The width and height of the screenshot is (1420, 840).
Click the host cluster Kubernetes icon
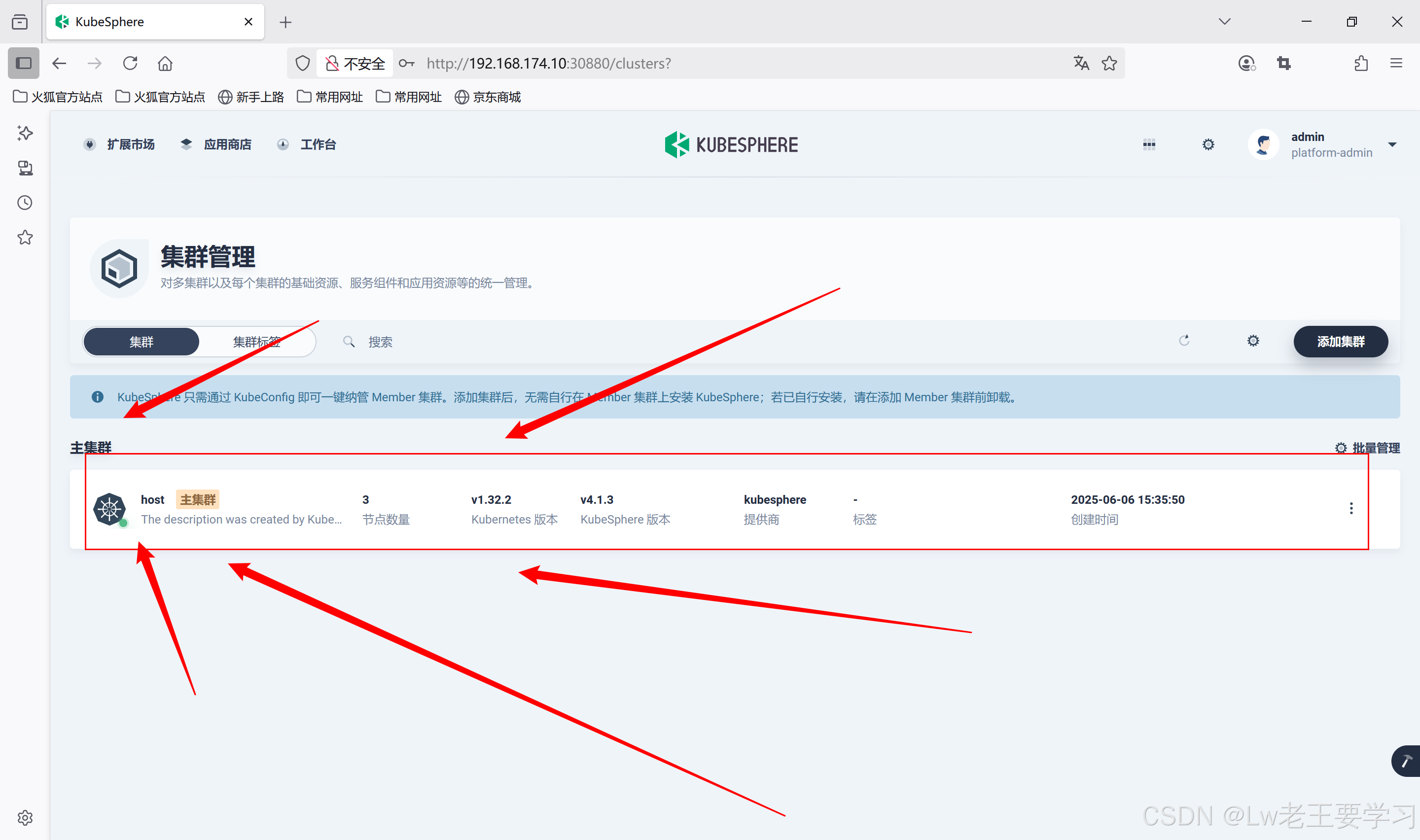(x=110, y=509)
